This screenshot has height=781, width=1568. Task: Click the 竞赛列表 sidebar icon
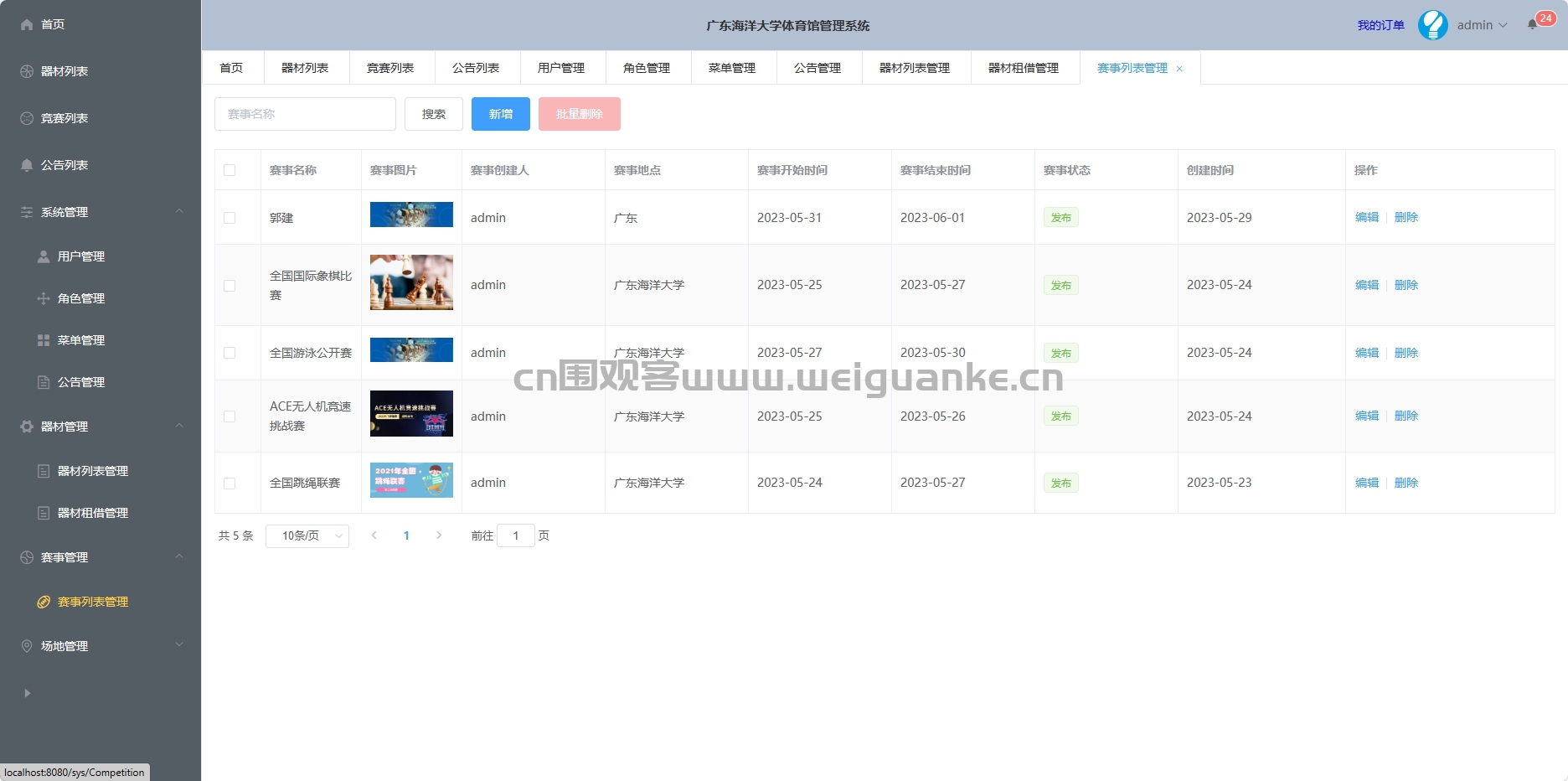[27, 118]
